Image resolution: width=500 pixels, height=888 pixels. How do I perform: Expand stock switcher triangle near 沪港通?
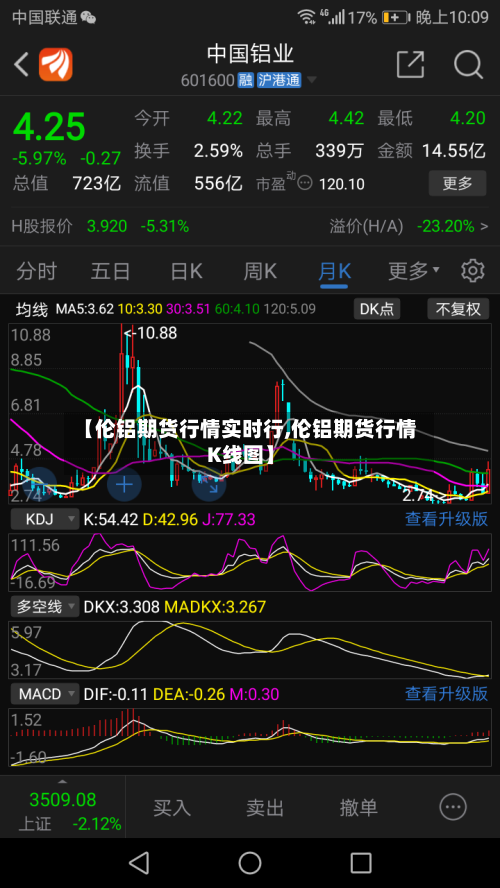[x=311, y=80]
